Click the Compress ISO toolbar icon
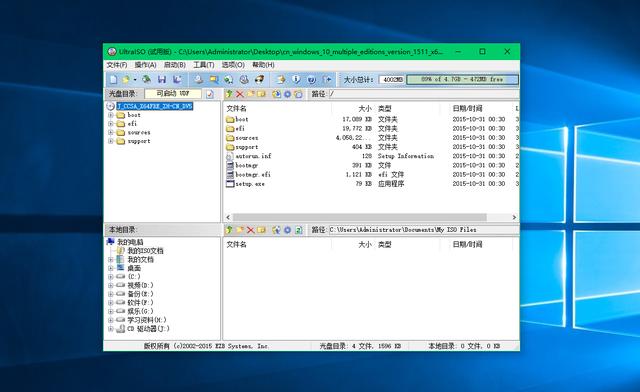The width and height of the screenshot is (640, 392). 213,79
